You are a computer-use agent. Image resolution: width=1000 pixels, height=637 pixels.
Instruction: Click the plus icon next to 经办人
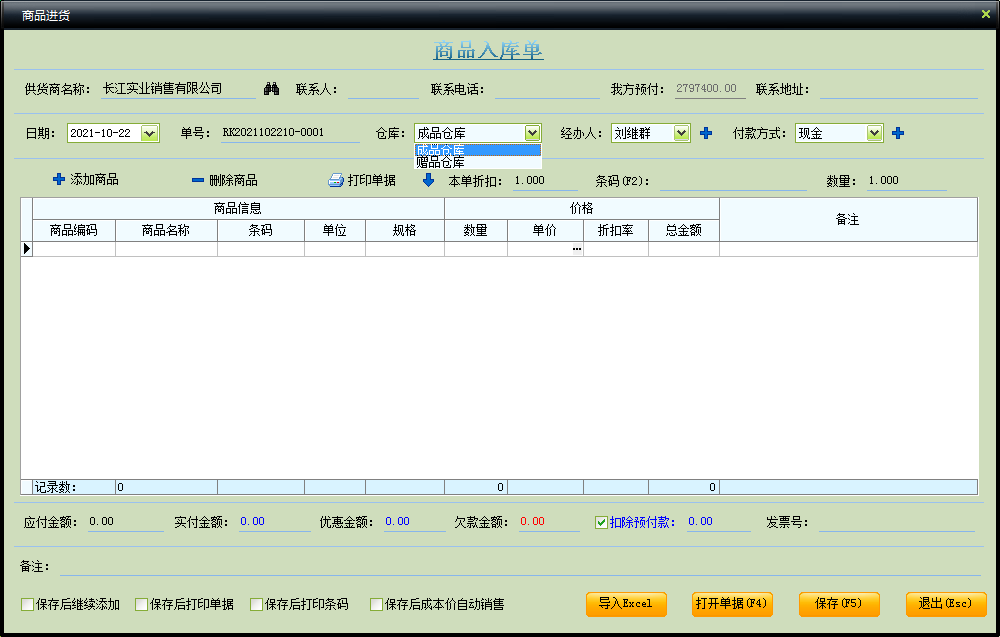click(706, 133)
